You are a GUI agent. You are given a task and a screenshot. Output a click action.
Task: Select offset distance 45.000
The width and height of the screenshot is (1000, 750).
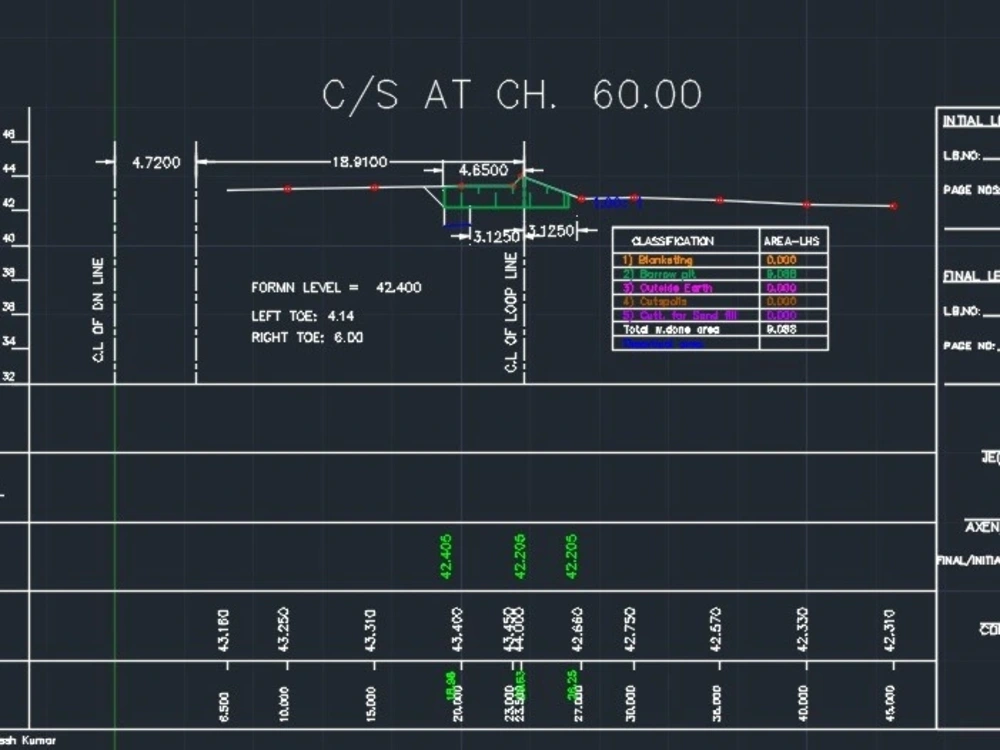click(x=890, y=703)
